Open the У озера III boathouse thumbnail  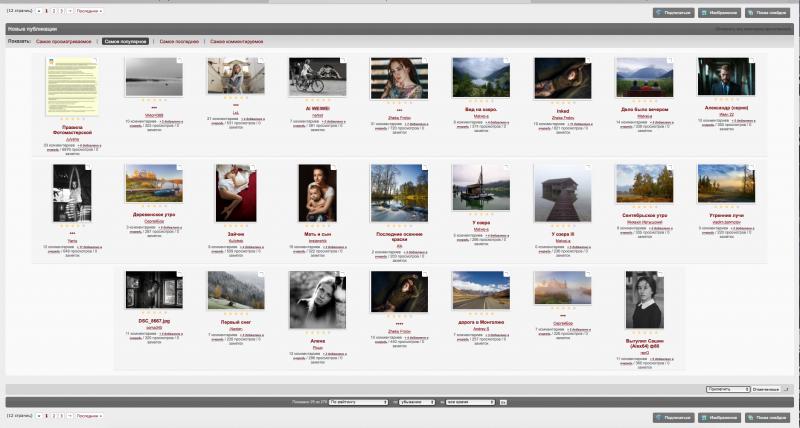click(x=563, y=193)
